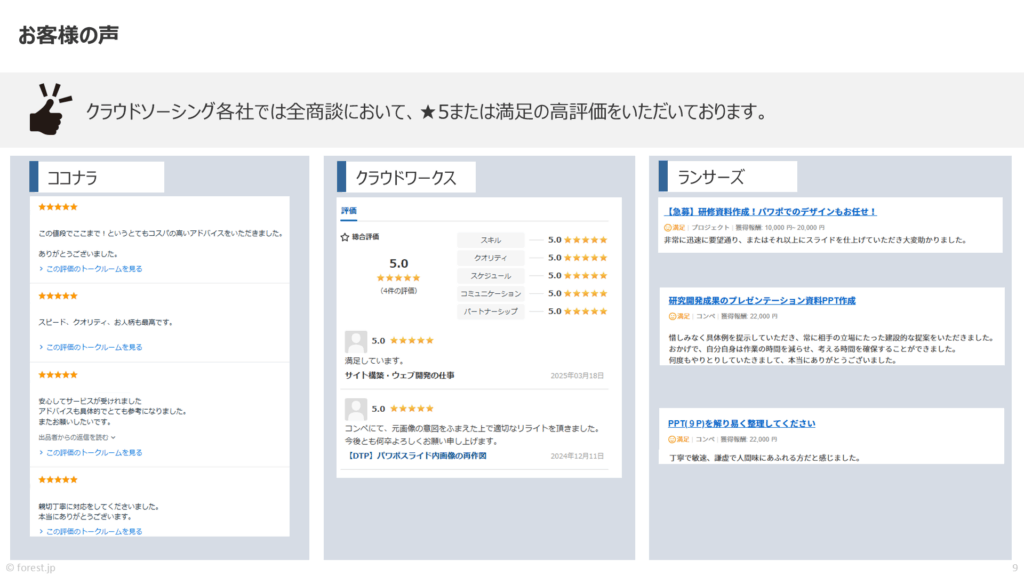Image resolution: width=1024 pixels, height=576 pixels.
Task: Open the 研究開発成果のプレゼンテーション資料PPT作成 link
Action: point(761,301)
